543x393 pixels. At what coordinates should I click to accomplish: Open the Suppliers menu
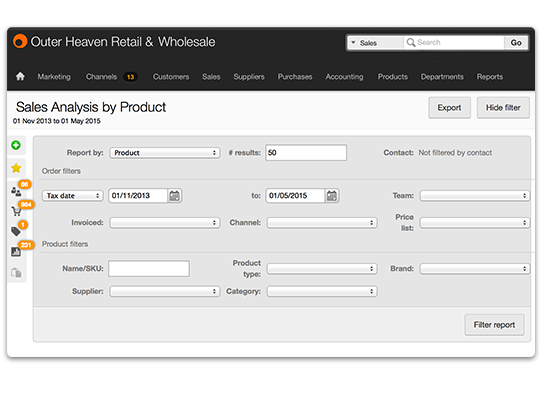click(249, 77)
